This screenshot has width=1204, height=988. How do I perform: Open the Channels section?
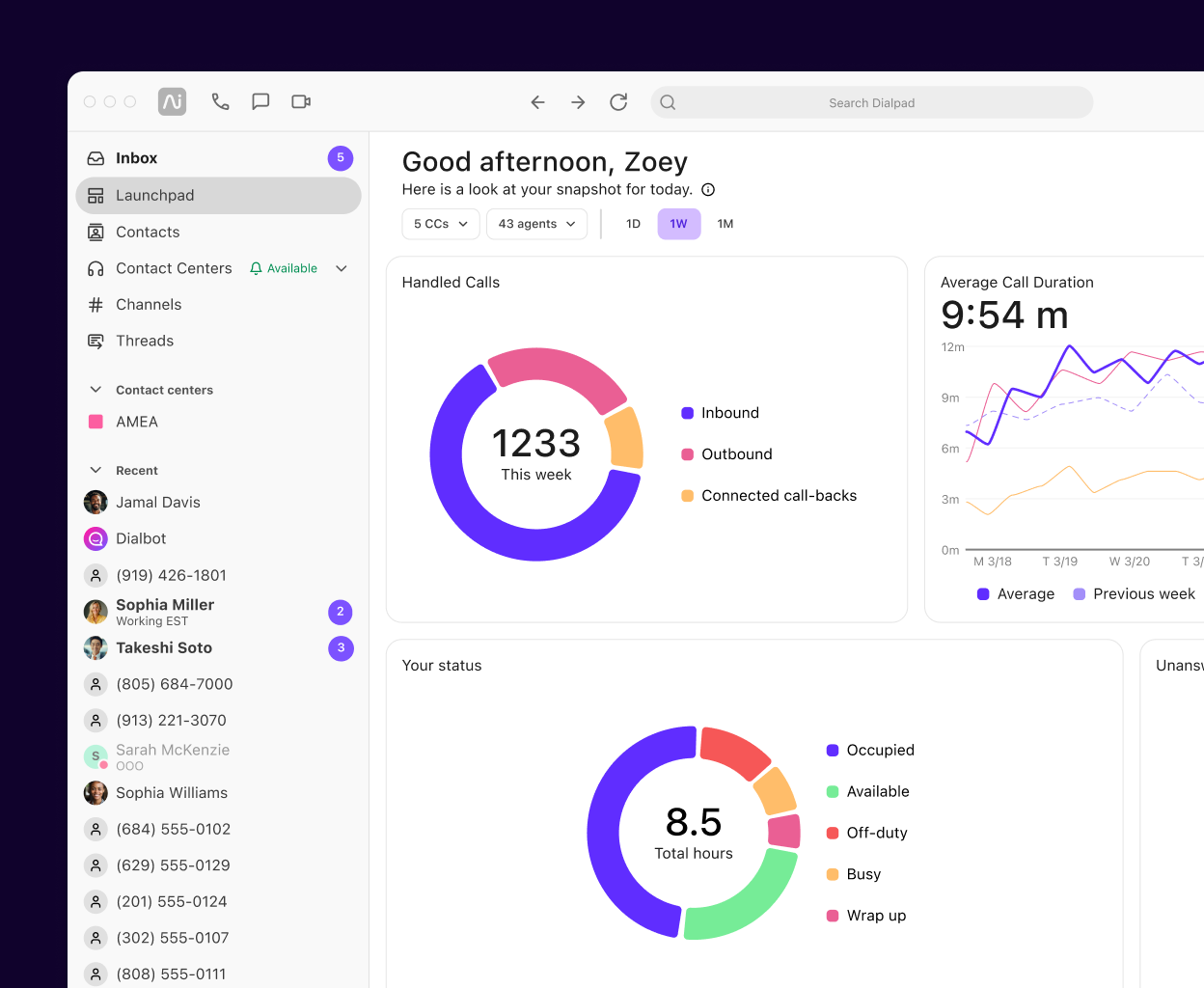click(148, 304)
